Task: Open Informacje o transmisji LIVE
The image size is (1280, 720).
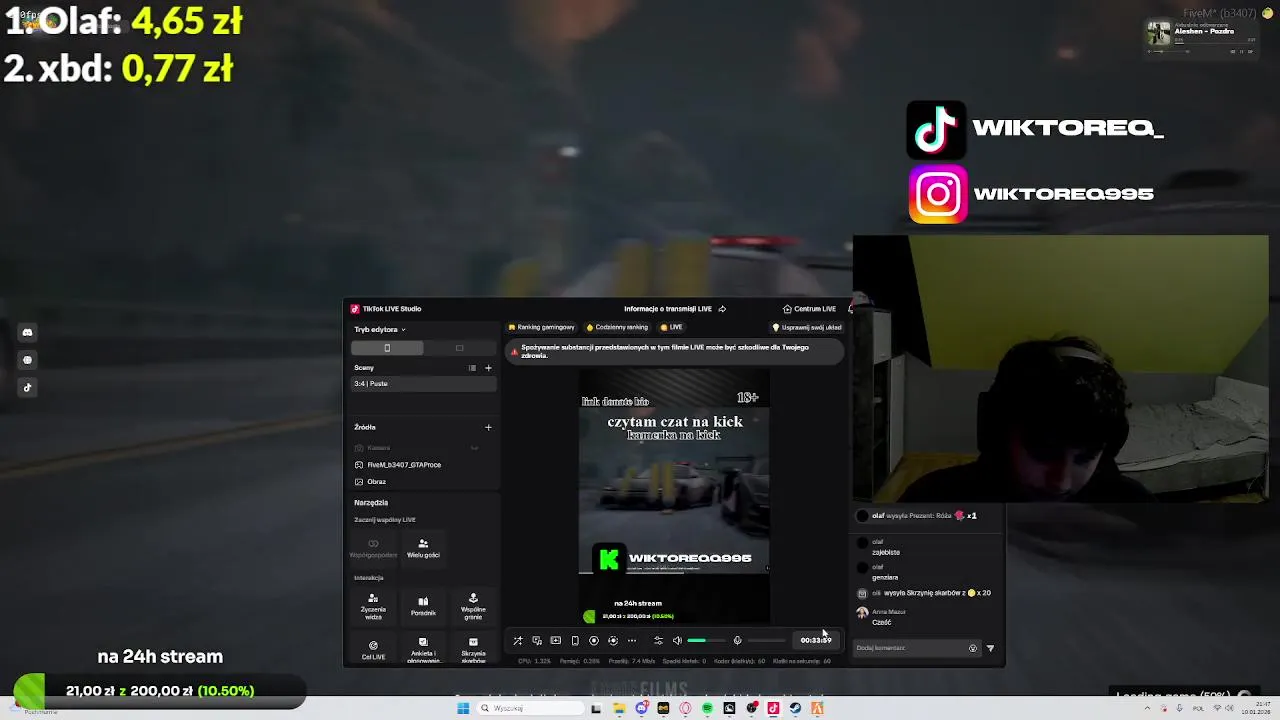Action: pos(668,309)
